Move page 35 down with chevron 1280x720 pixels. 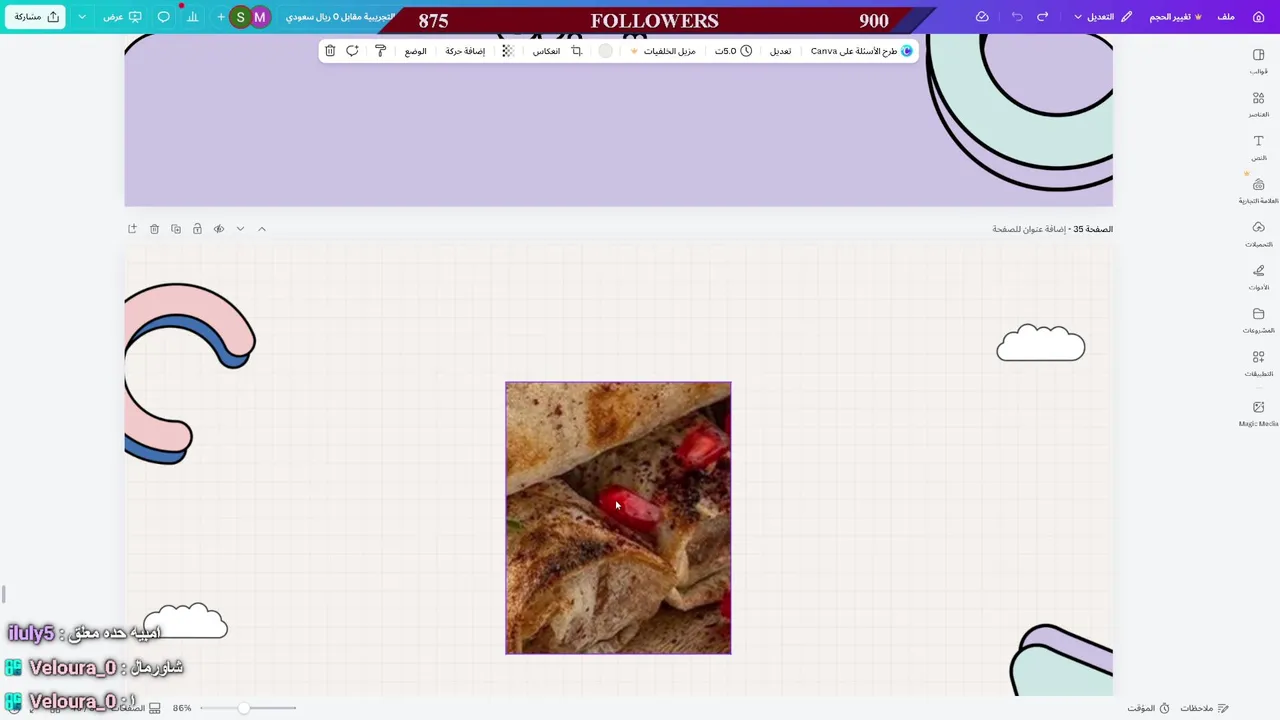point(240,229)
